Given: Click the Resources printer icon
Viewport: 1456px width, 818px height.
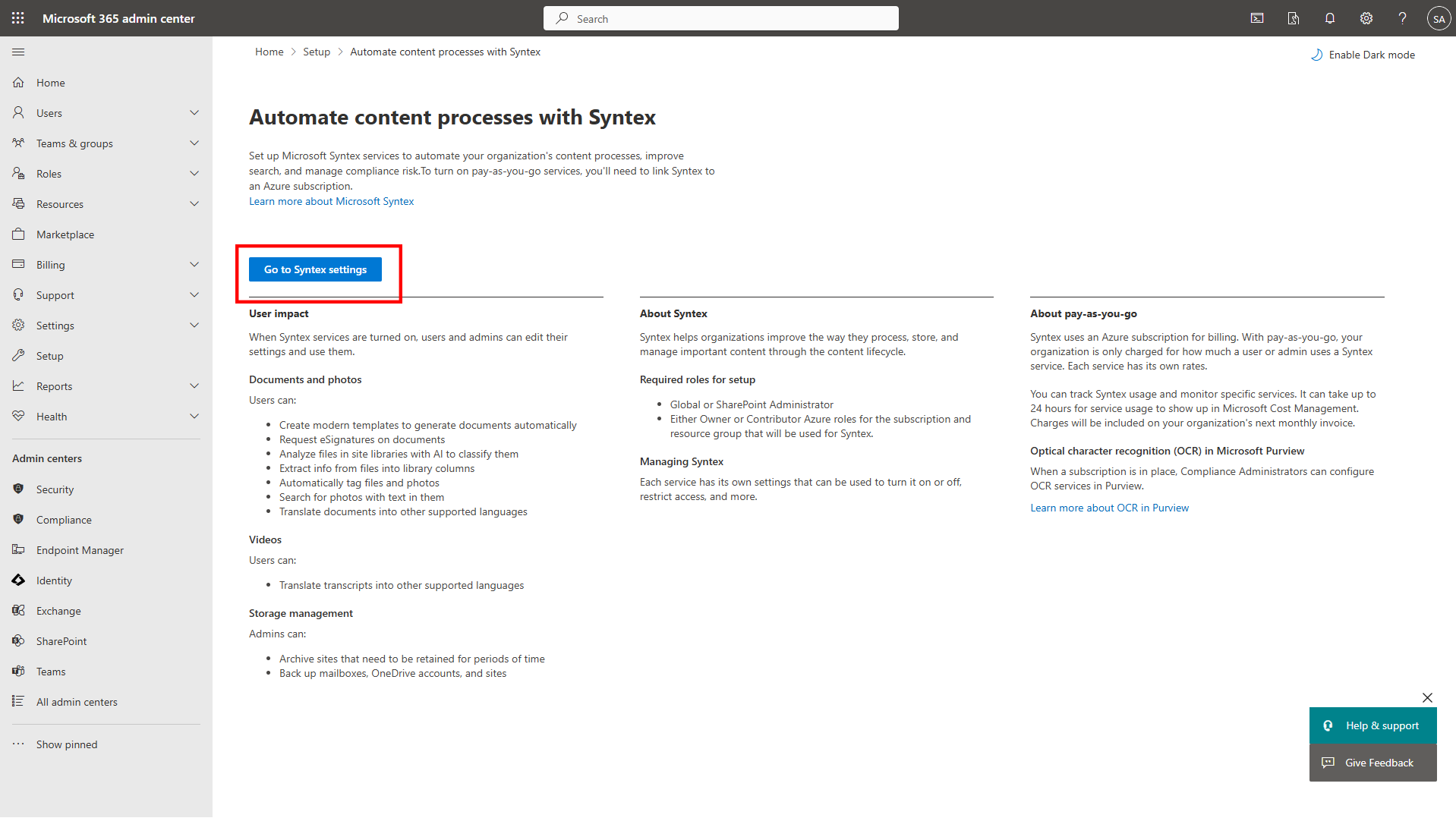Looking at the screenshot, I should coord(18,204).
